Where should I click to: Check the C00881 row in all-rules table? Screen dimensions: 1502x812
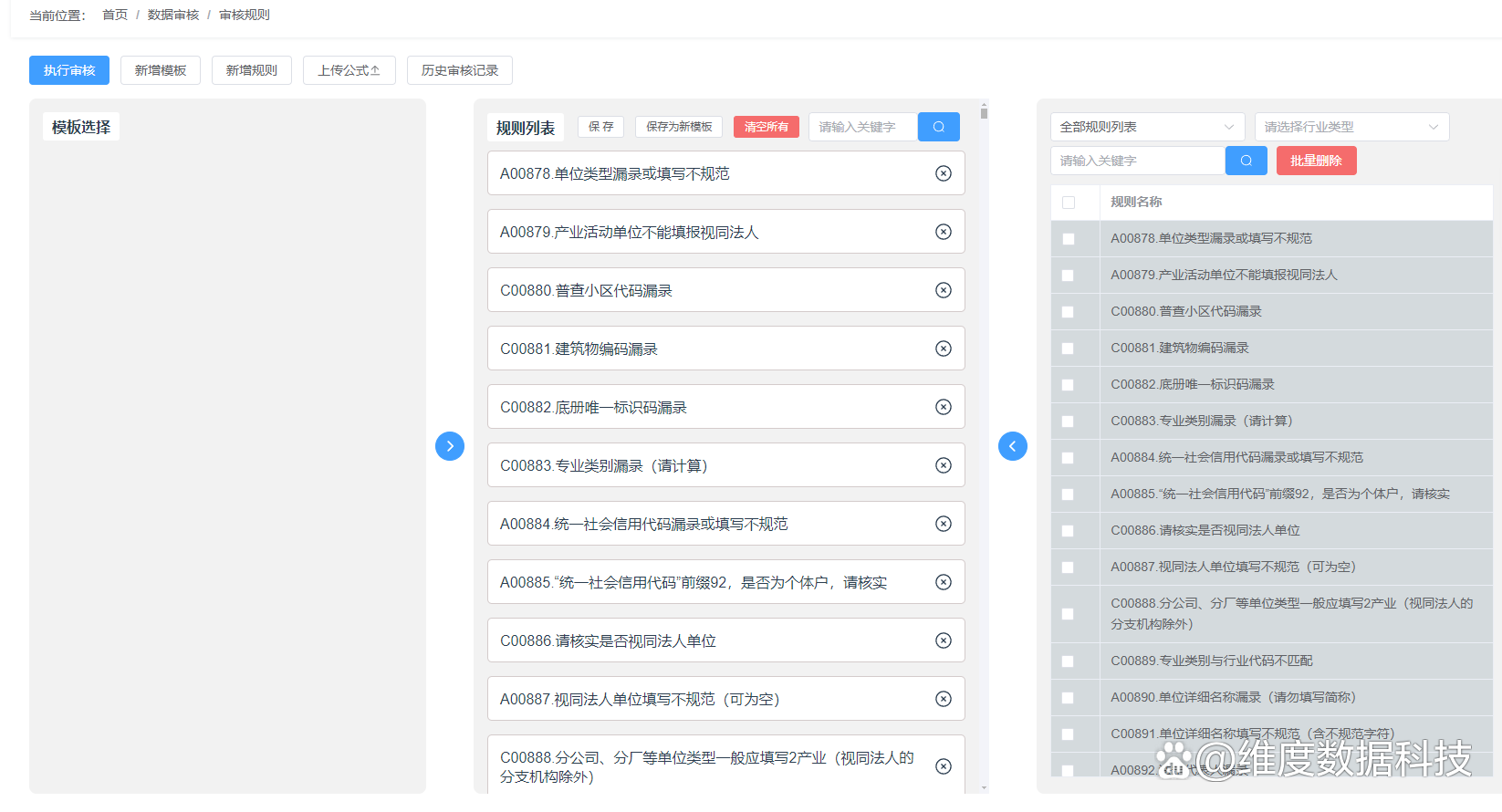coord(1069,349)
